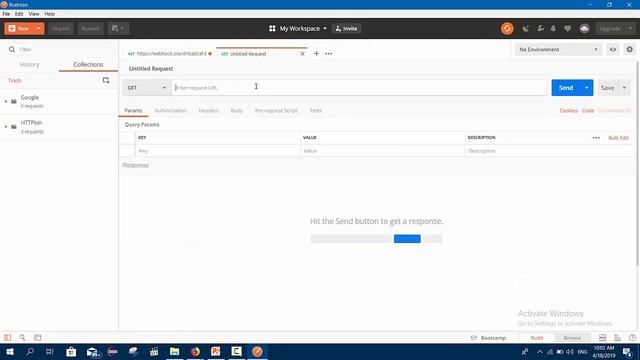Viewport: 640px width, 360px height.
Task: Open the Cookies link
Action: coord(568,111)
